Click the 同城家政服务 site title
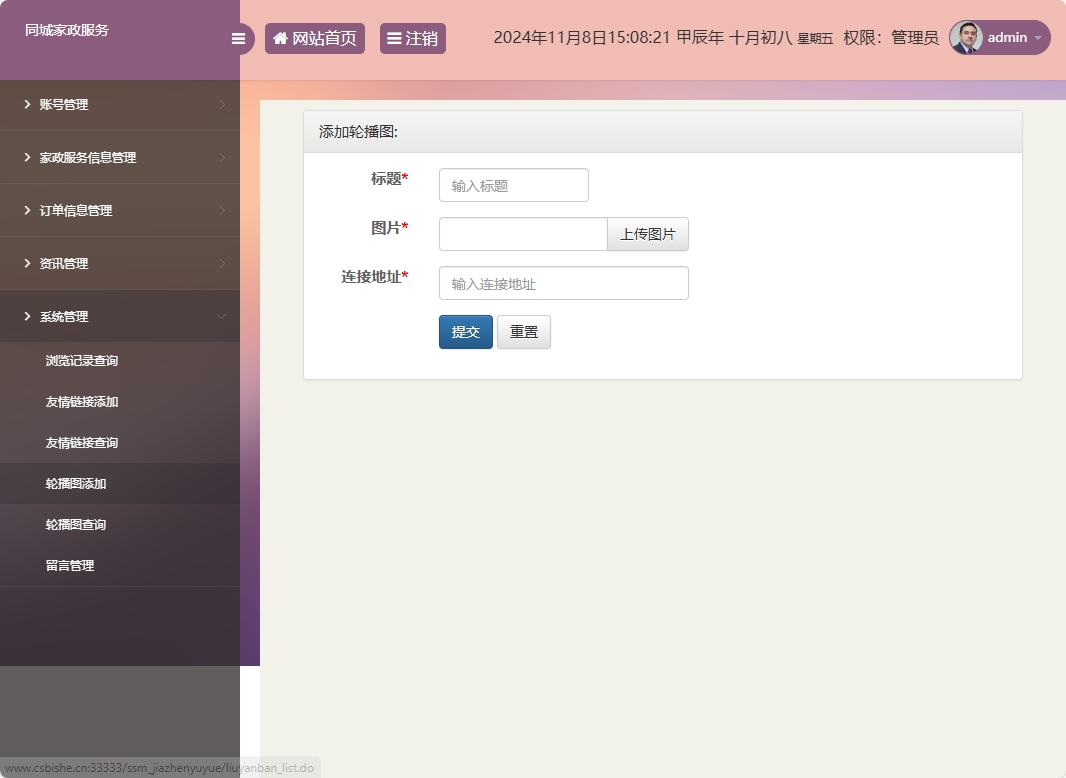Screen dimensions: 1066x778 pyautogui.click(x=67, y=30)
